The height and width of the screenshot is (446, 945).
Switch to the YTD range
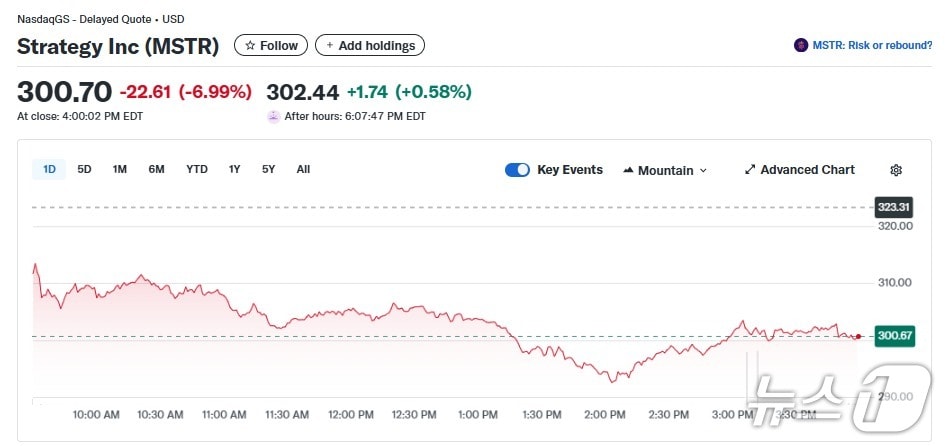pos(197,169)
